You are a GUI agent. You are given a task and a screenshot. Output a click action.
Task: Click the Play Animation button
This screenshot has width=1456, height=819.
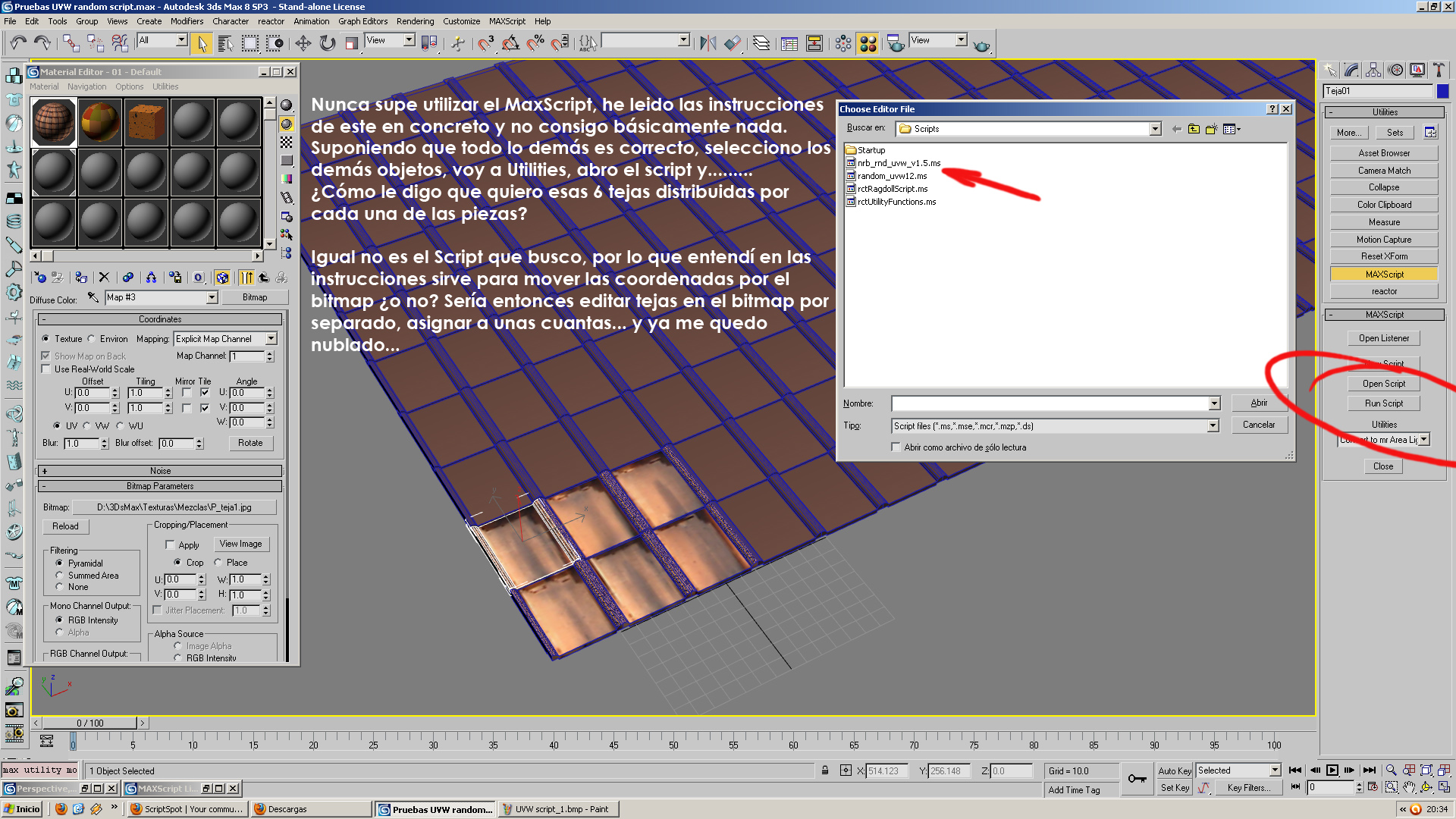point(1332,770)
